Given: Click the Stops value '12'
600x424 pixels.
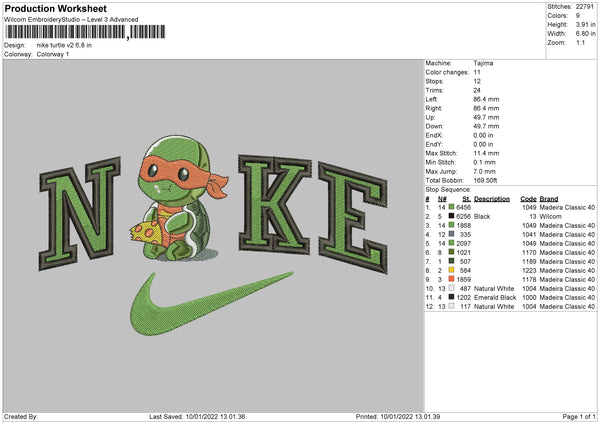Looking at the screenshot, I should point(477,81).
